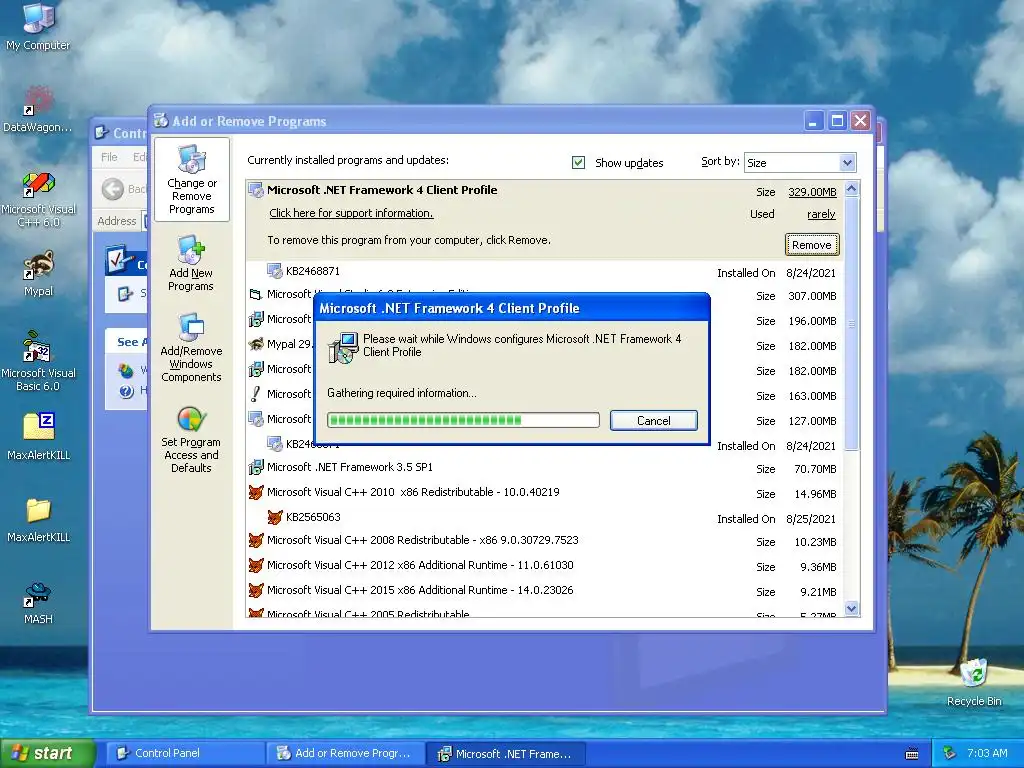Open the Sort by dropdown

click(x=847, y=162)
